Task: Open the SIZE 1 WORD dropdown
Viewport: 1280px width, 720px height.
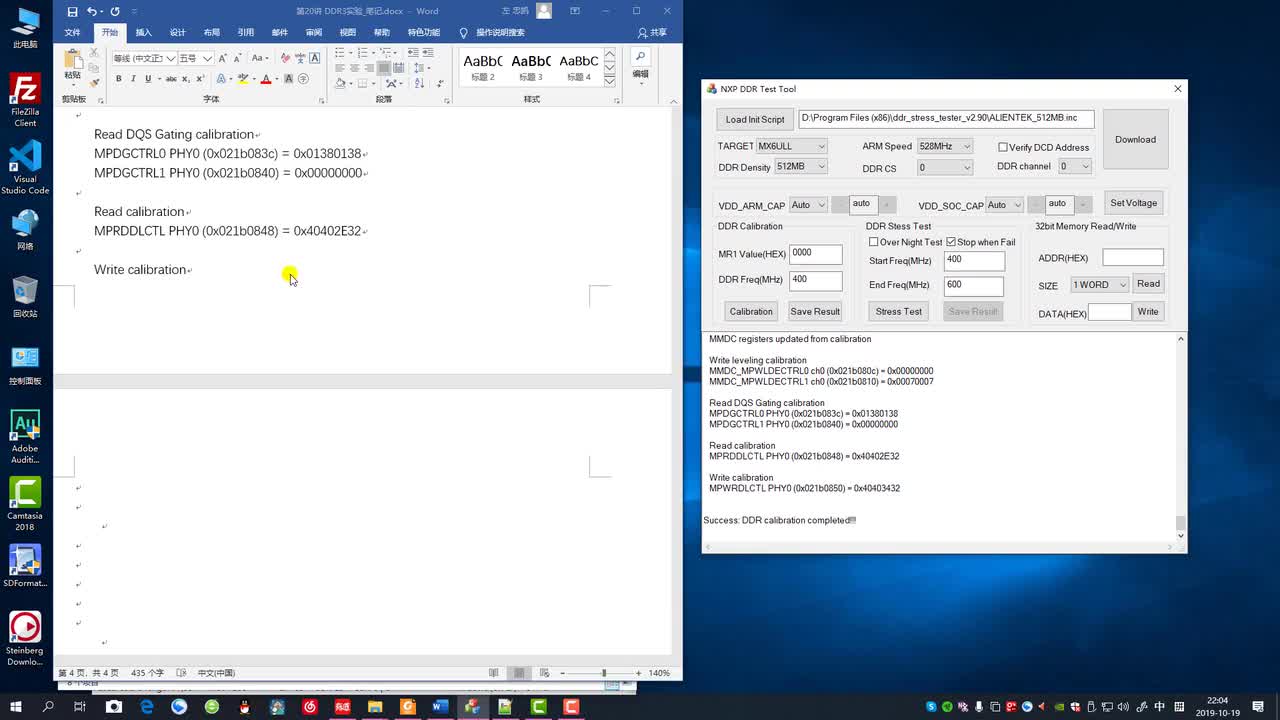Action: tap(1100, 285)
